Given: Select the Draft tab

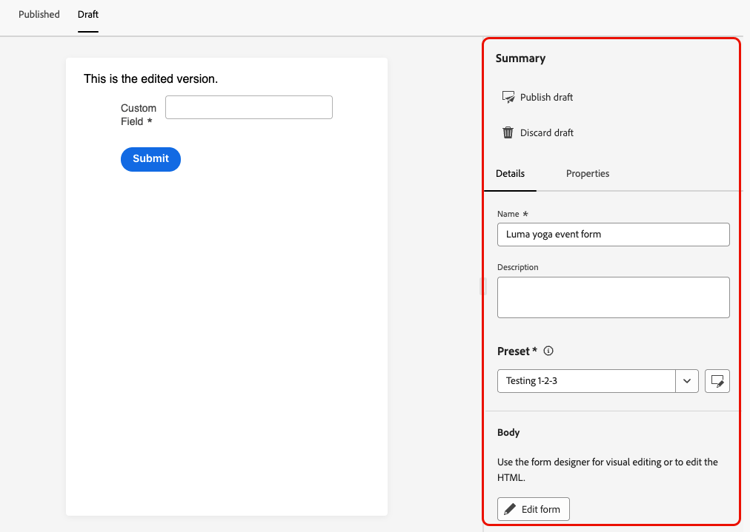Looking at the screenshot, I should tap(88, 15).
